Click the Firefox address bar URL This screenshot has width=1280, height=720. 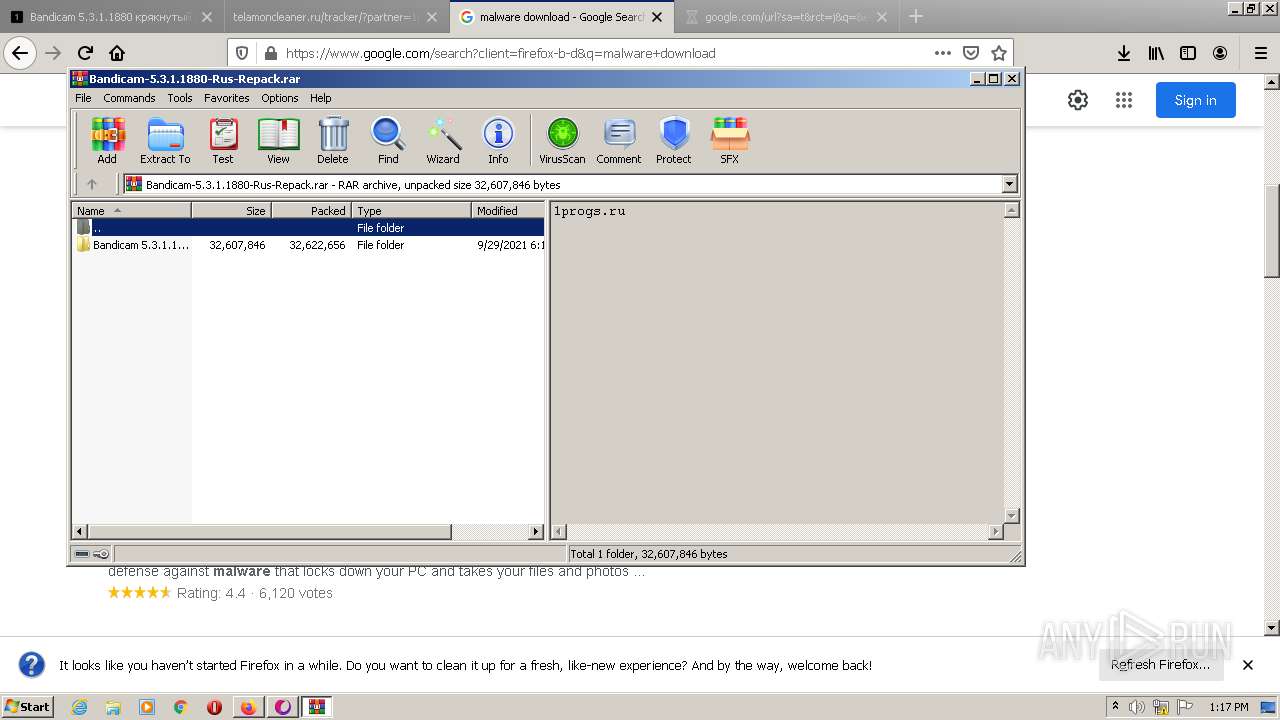[500, 54]
